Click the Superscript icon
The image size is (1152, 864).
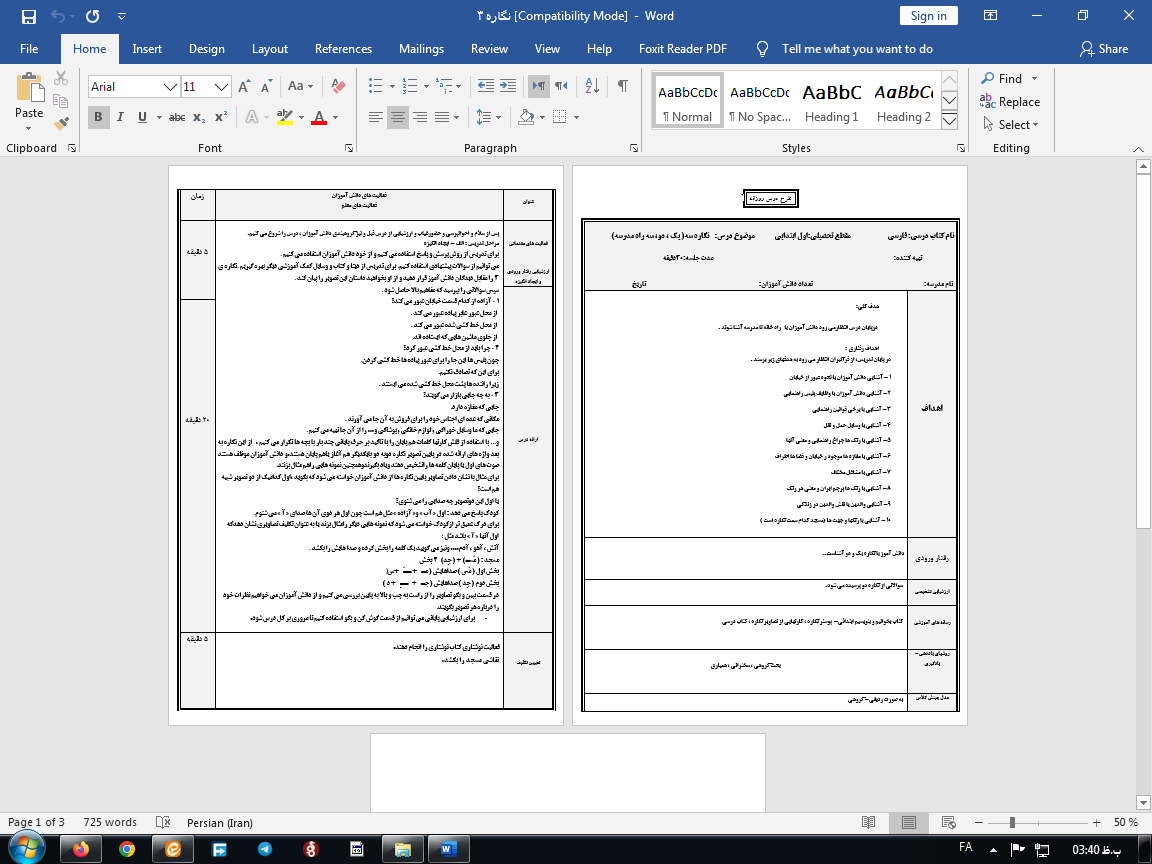click(x=221, y=117)
